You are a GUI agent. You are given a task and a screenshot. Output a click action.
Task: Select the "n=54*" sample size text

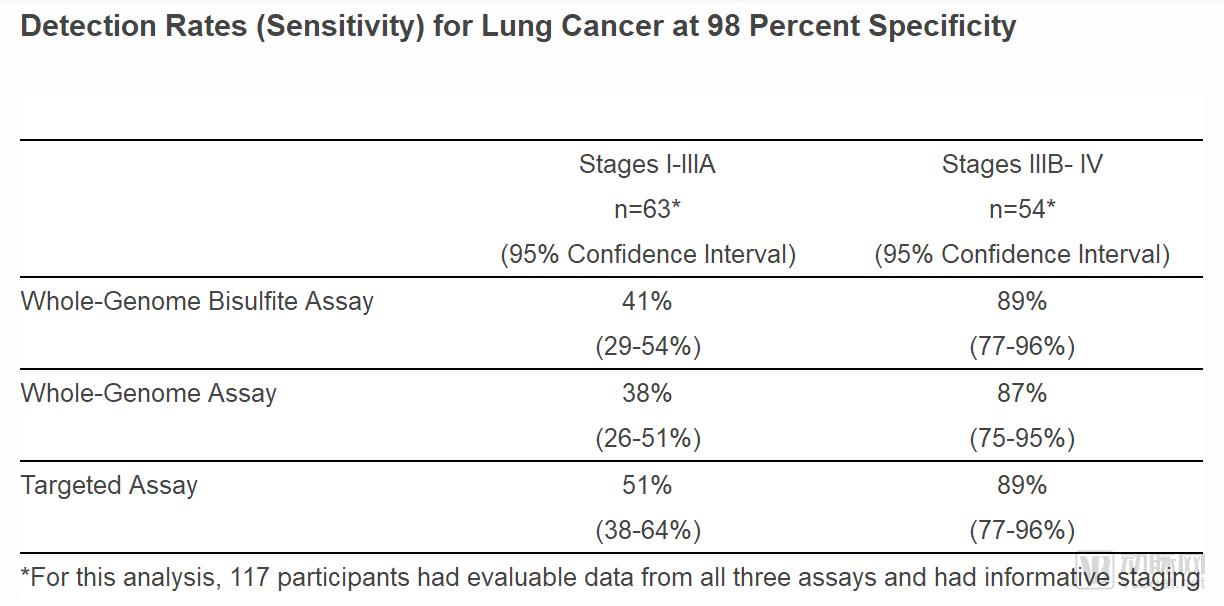1021,209
